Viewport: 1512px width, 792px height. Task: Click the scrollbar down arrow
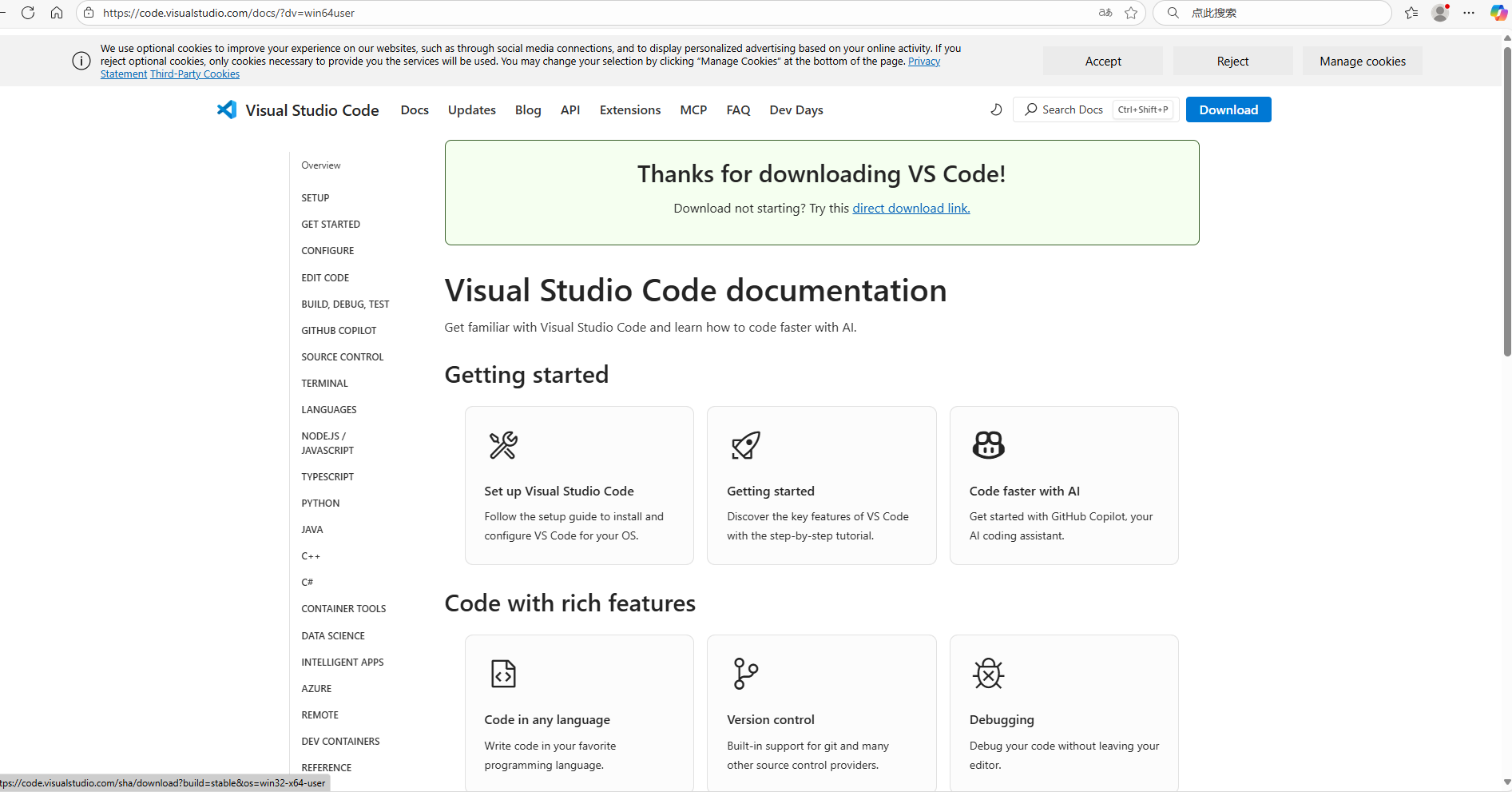pyautogui.click(x=1507, y=782)
